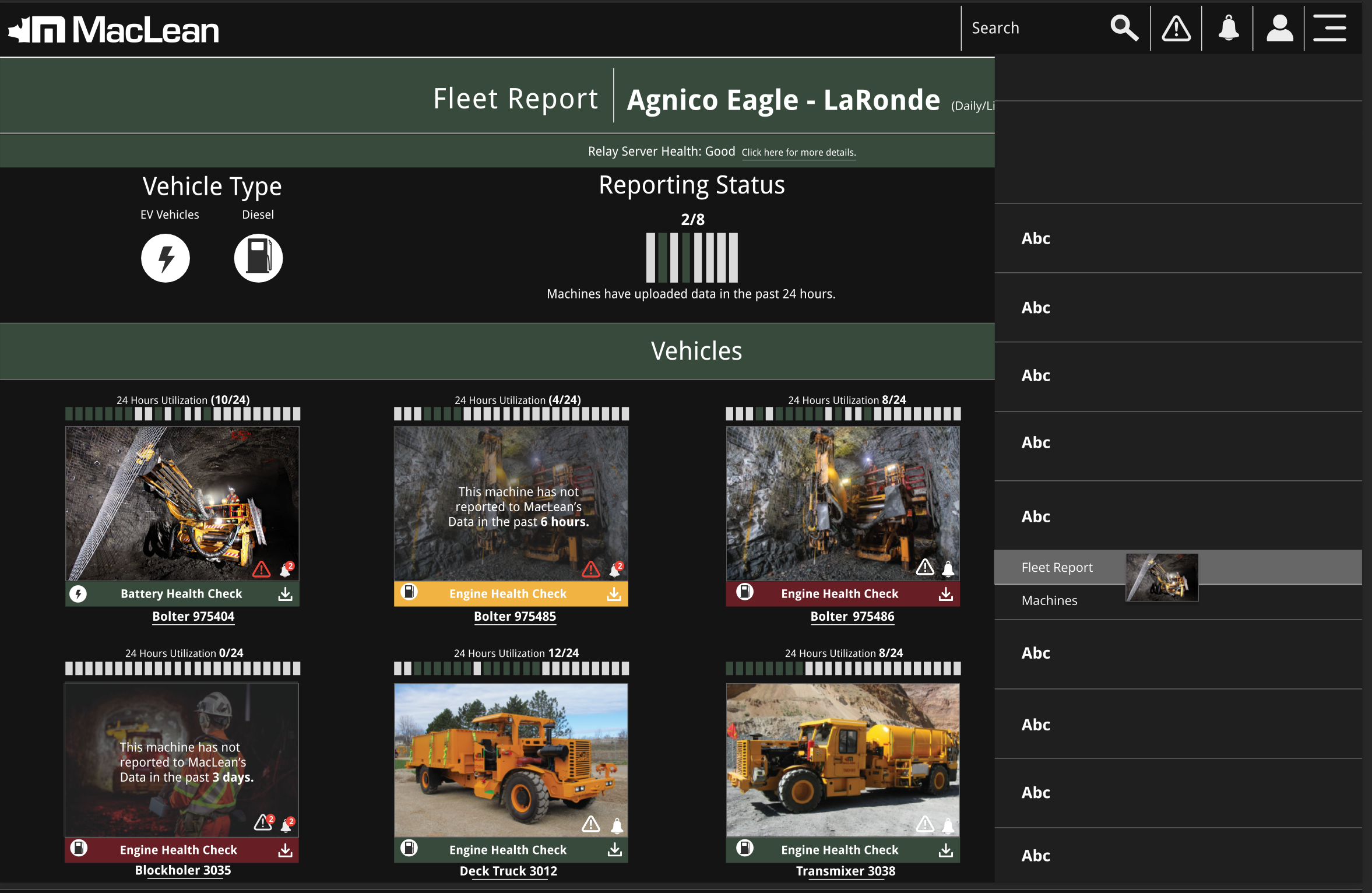Screen dimensions: 1372x893
Task: Toggle the hamburger menu icon
Action: click(1329, 28)
